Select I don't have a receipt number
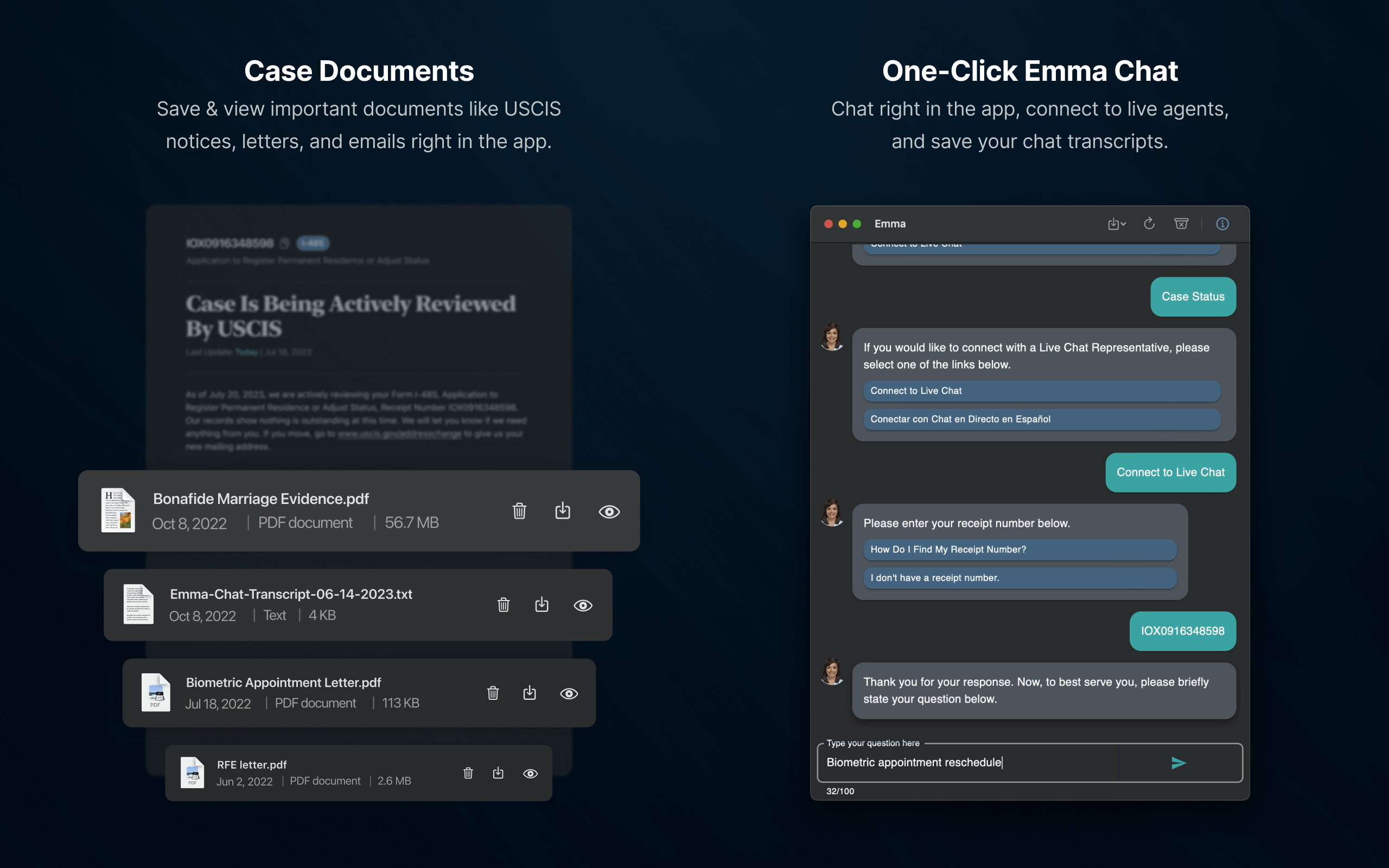The width and height of the screenshot is (1389, 868). pyautogui.click(x=1020, y=578)
